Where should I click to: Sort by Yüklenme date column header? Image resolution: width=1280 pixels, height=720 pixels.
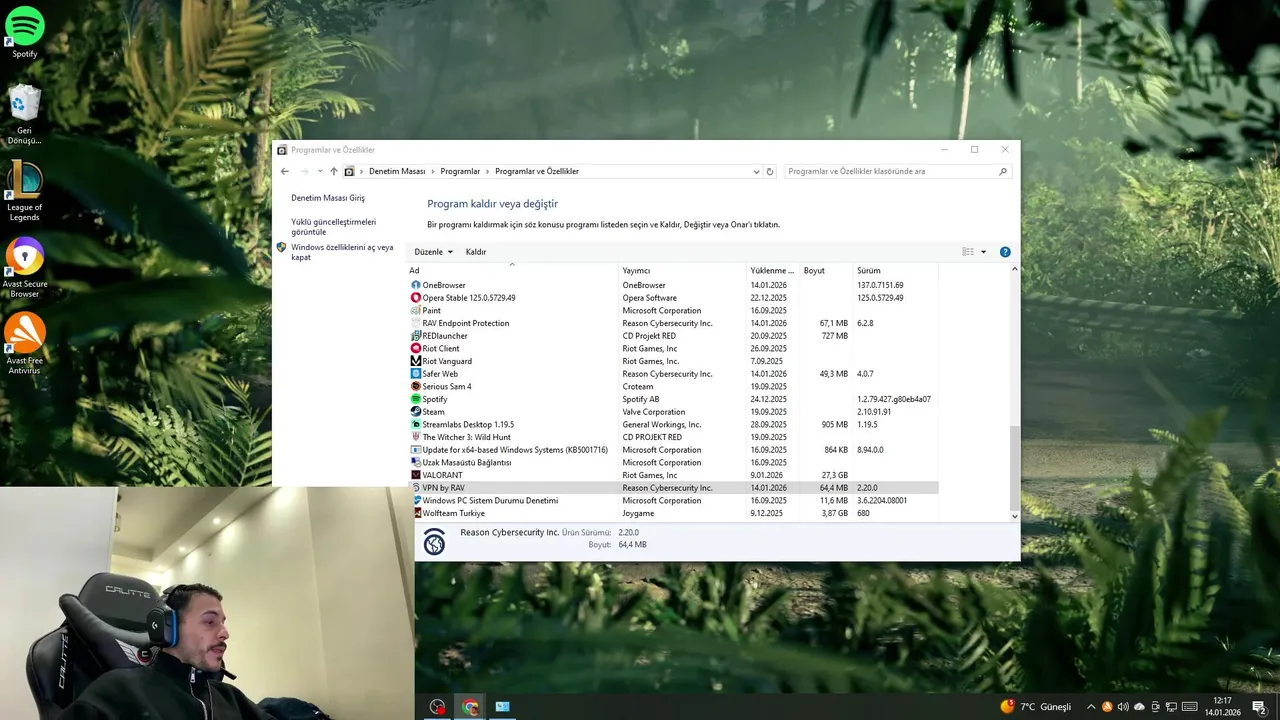pyautogui.click(x=773, y=271)
